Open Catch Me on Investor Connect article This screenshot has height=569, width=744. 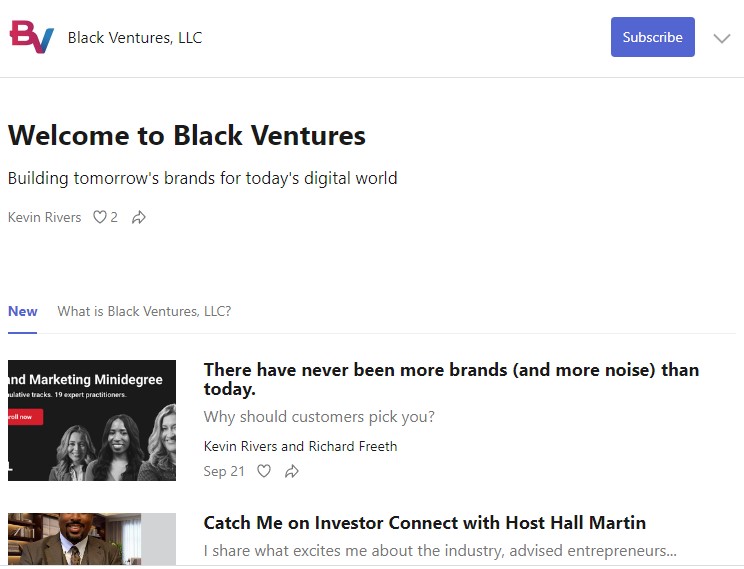click(x=425, y=522)
